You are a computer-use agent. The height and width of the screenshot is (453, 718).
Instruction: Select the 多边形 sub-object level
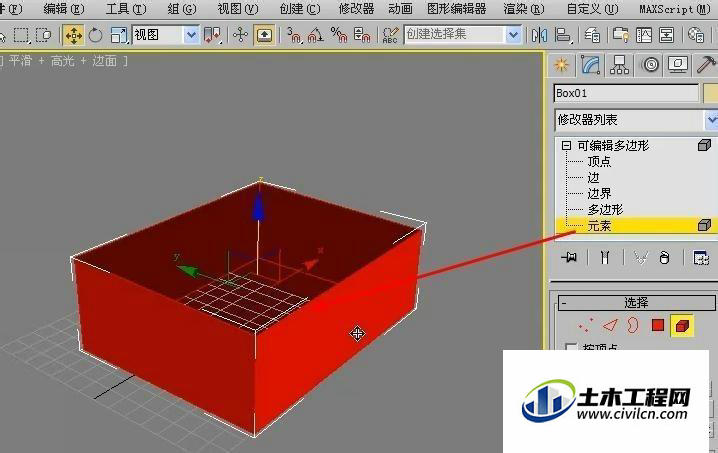[605, 210]
